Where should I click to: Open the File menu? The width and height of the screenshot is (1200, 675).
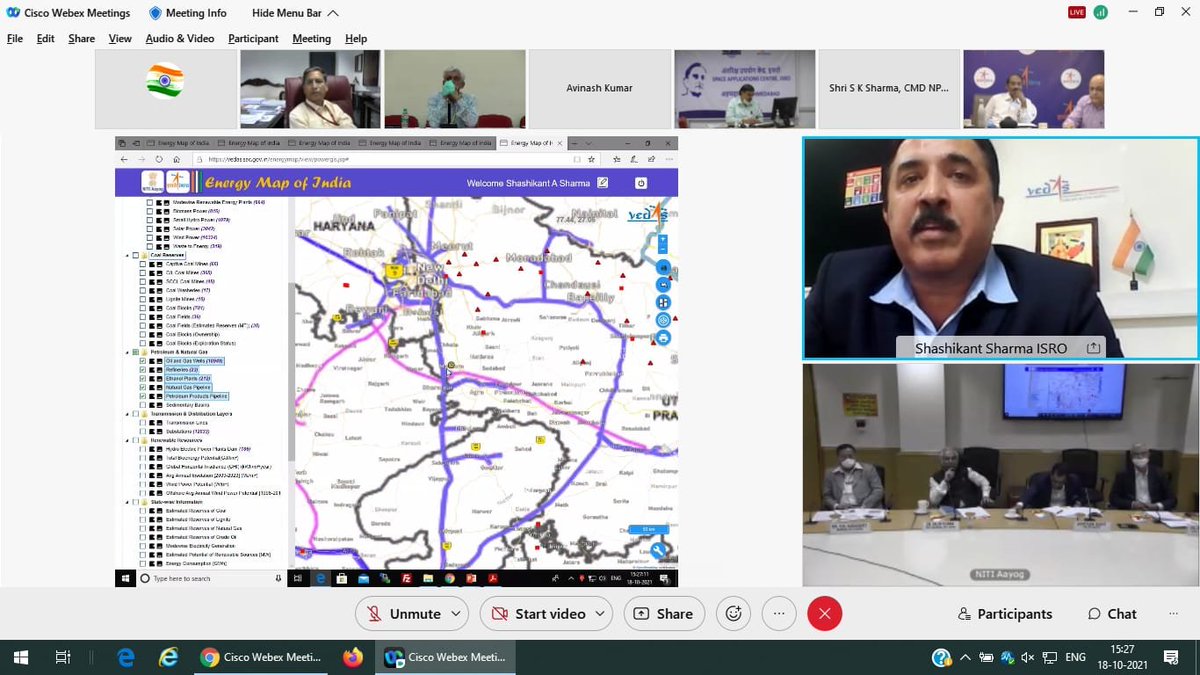(15, 38)
